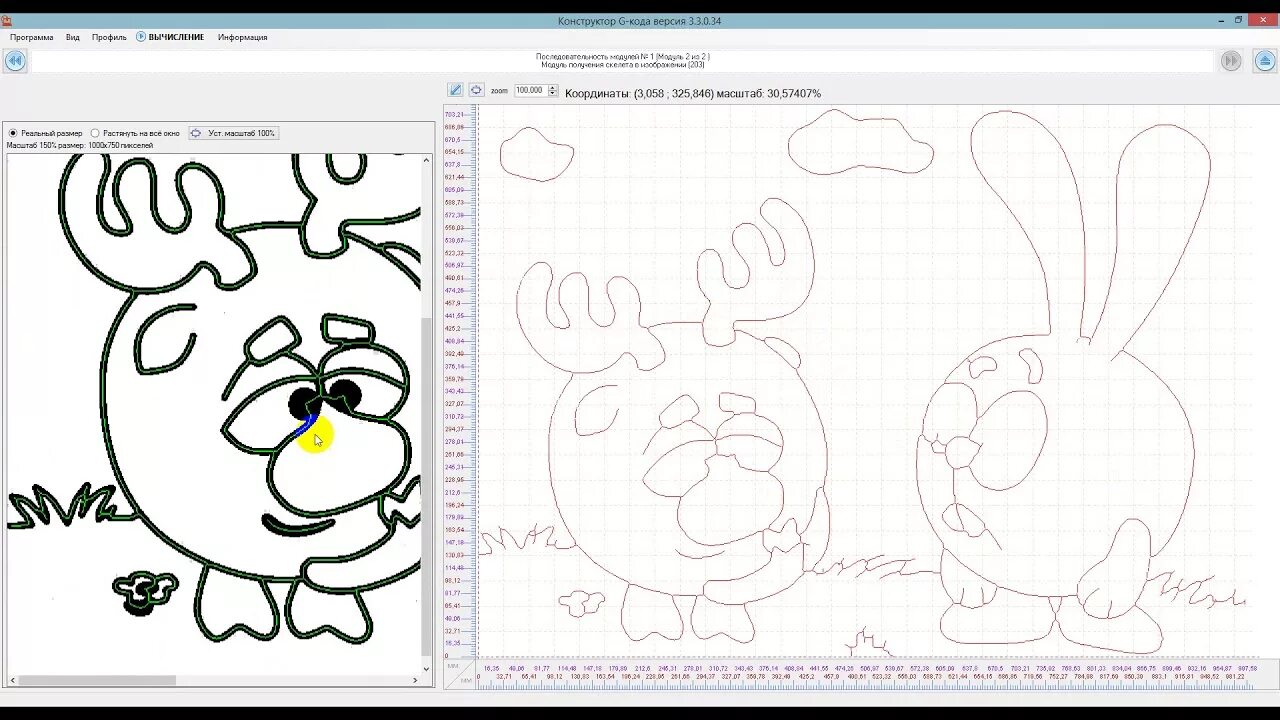The image size is (1280, 720).
Task: Click the application icon in title bar
Action: [7, 20]
